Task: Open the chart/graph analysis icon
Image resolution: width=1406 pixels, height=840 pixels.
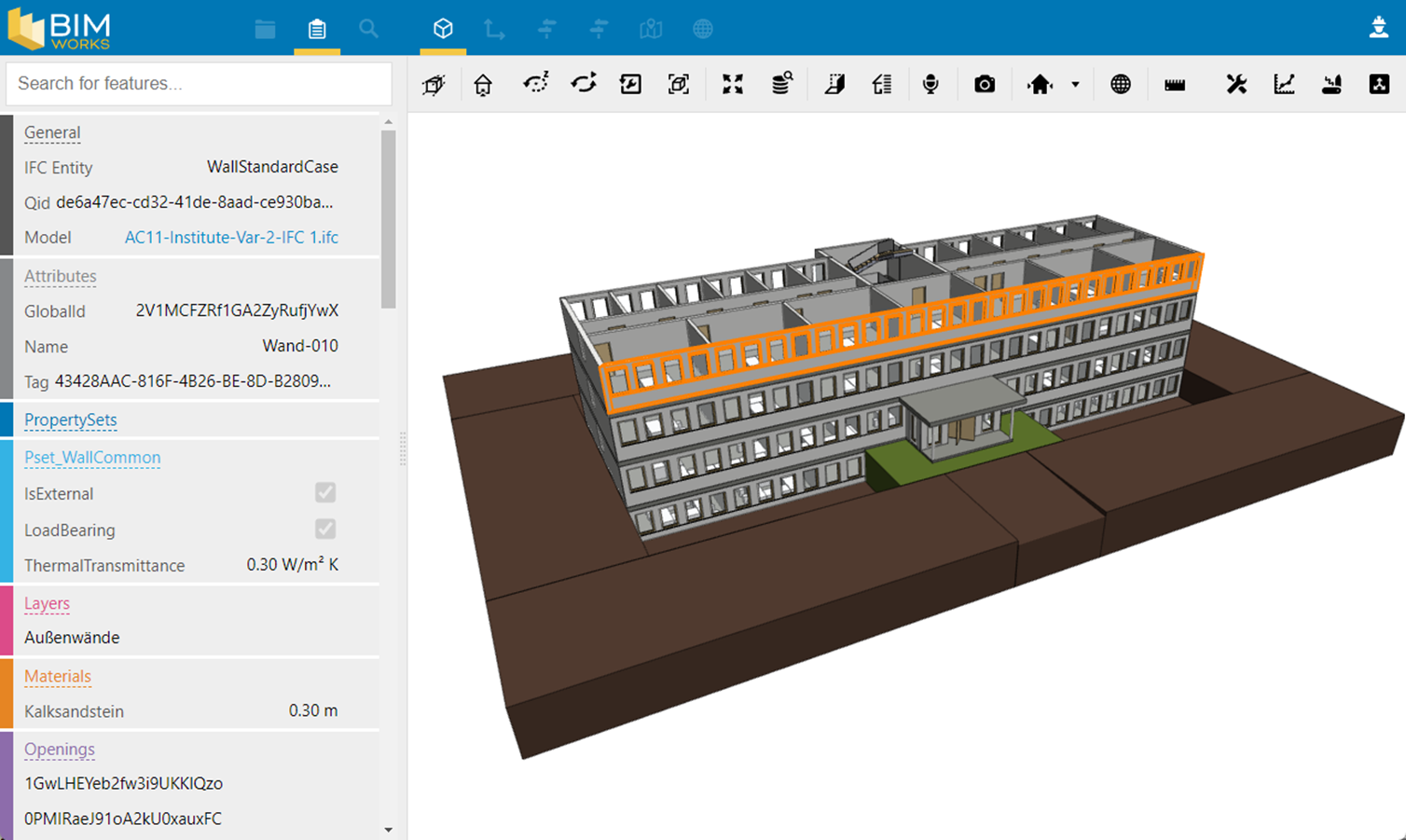Action: click(1284, 84)
